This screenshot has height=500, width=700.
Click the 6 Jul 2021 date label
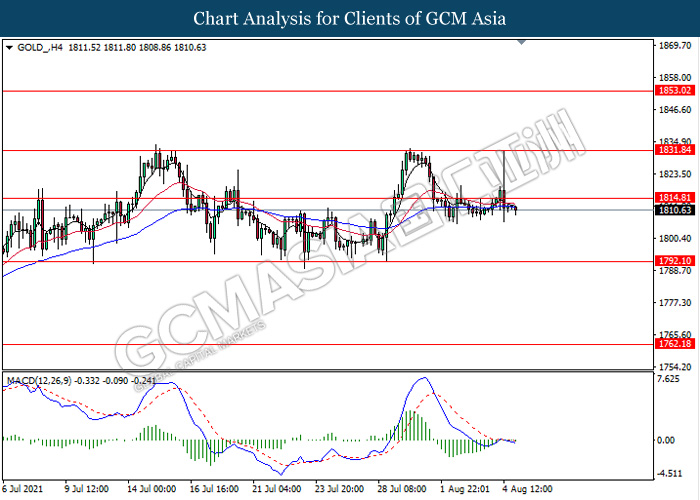(24, 490)
